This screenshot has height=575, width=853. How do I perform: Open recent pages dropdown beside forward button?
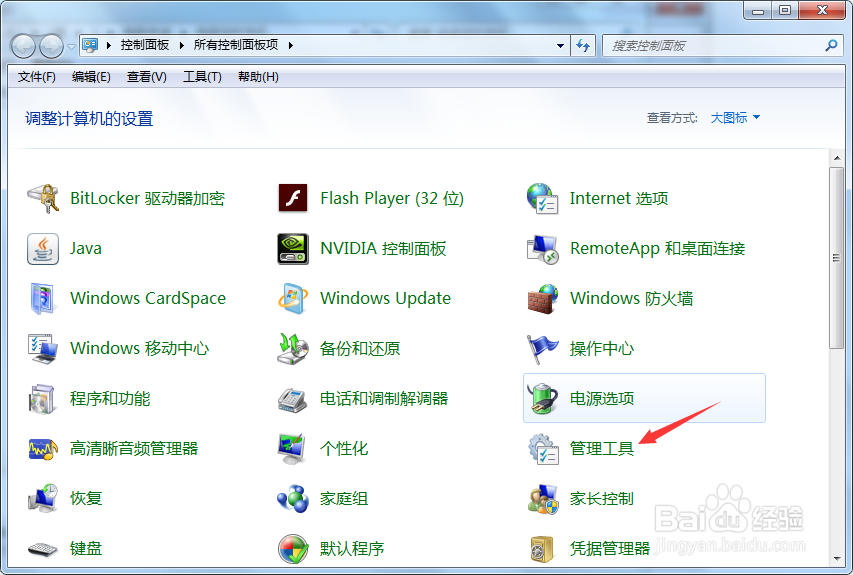71,47
